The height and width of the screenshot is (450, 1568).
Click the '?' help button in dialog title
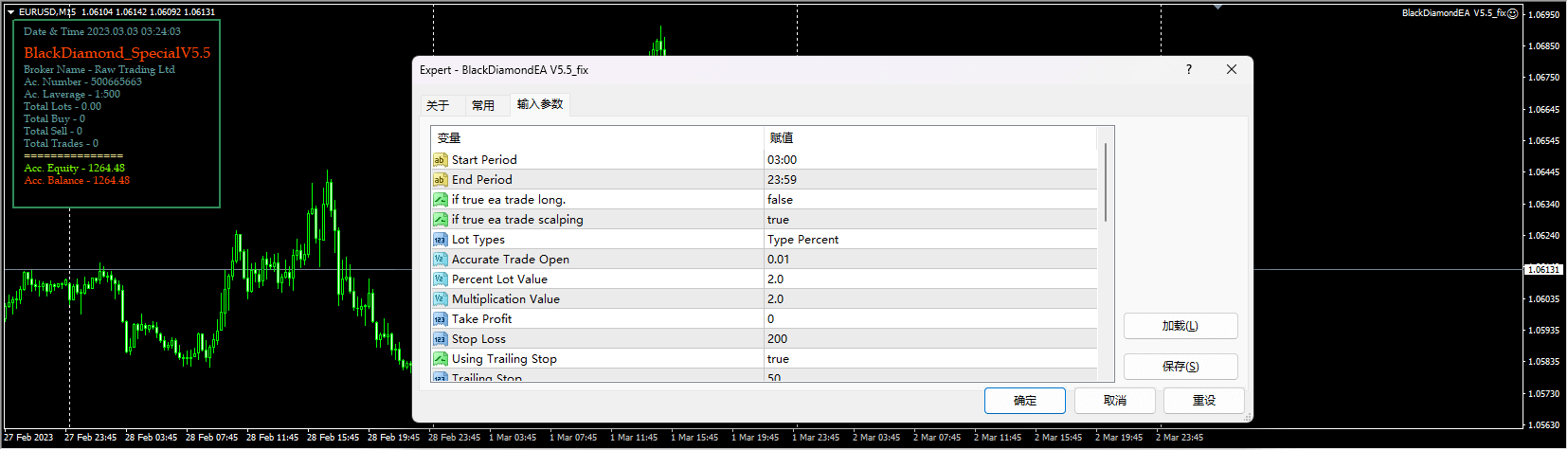pyautogui.click(x=1189, y=69)
